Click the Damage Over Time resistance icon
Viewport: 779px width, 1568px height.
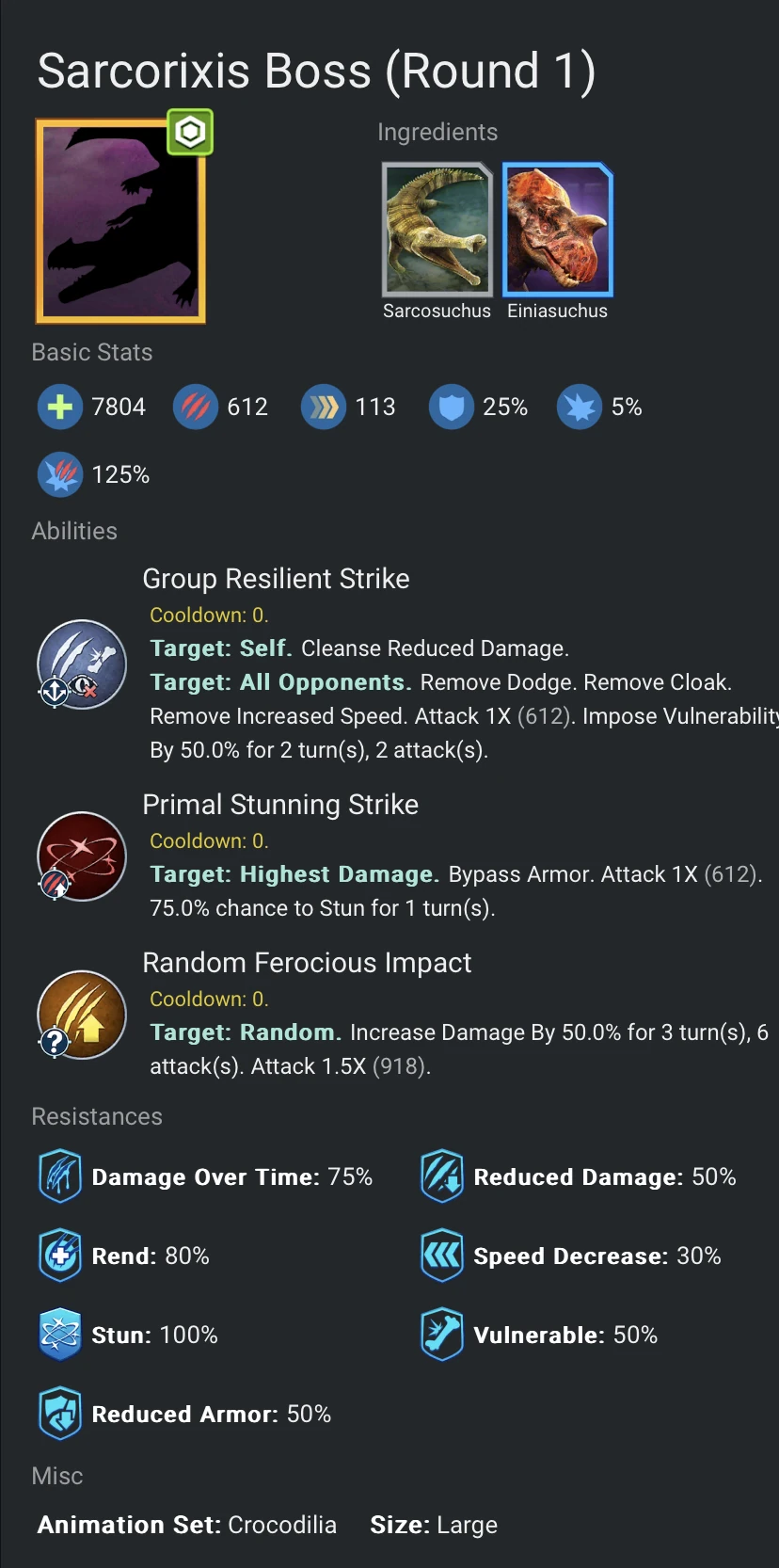tap(59, 1176)
